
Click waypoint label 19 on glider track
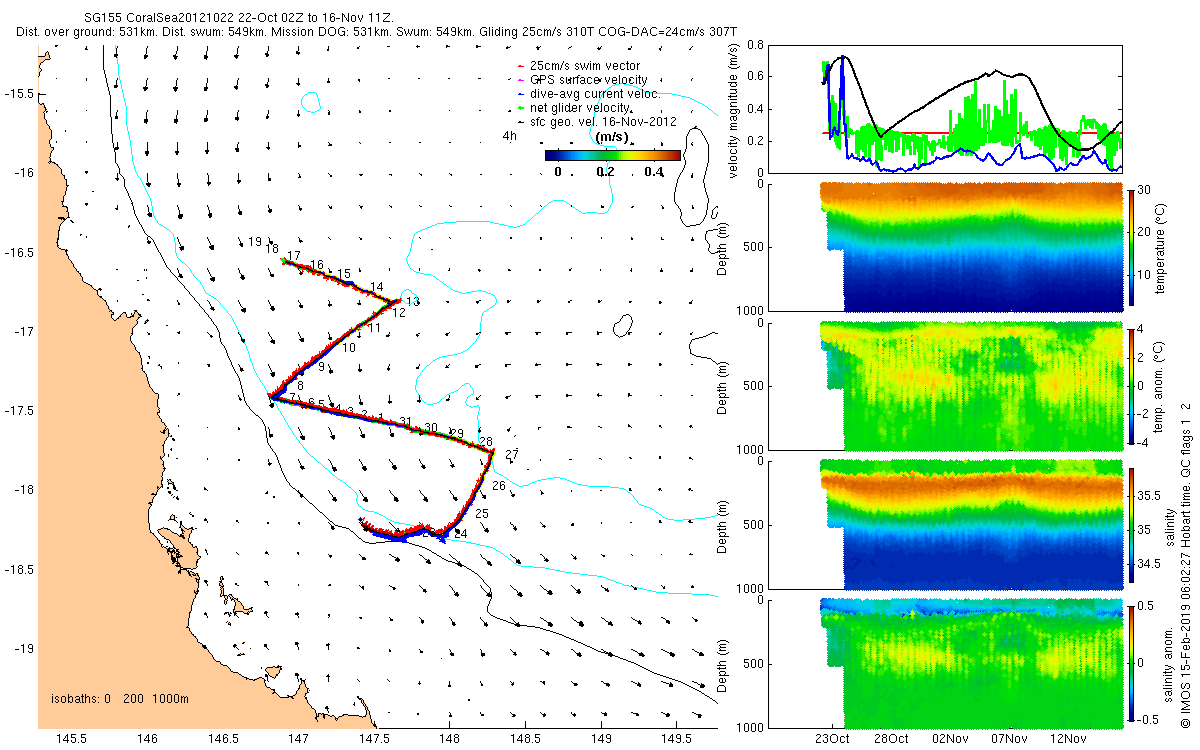coord(255,242)
